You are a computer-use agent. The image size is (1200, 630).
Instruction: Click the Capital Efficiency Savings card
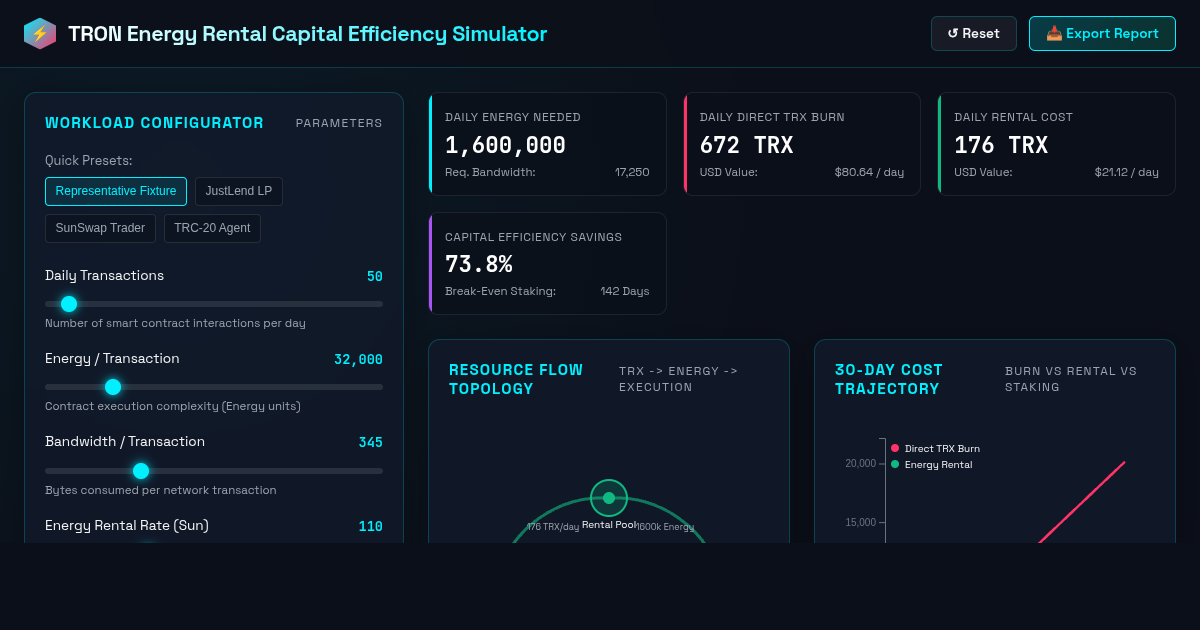pos(547,264)
